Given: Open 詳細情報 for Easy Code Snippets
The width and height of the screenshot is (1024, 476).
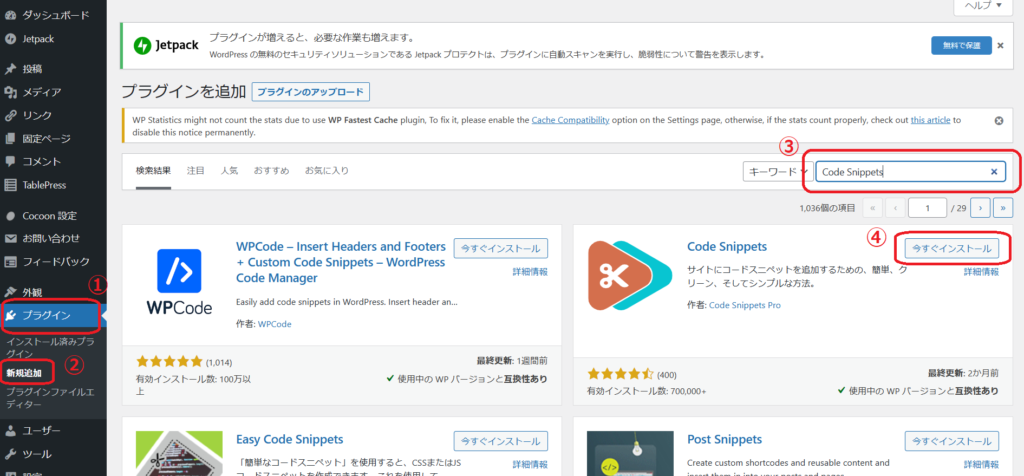Looking at the screenshot, I should click(530, 464).
